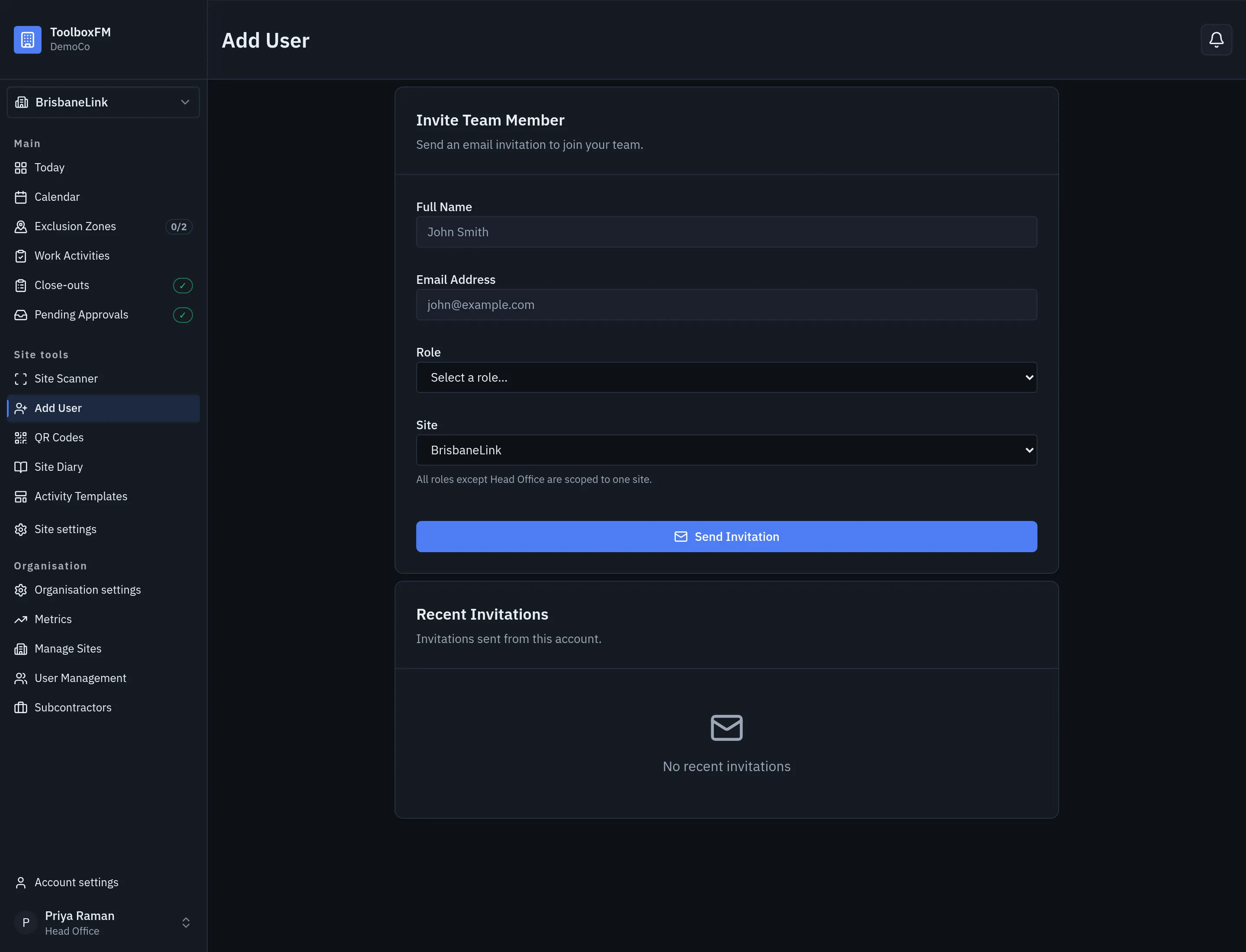Screen dimensions: 1246x952
Task: Open the notifications bell
Action: 1216,40
